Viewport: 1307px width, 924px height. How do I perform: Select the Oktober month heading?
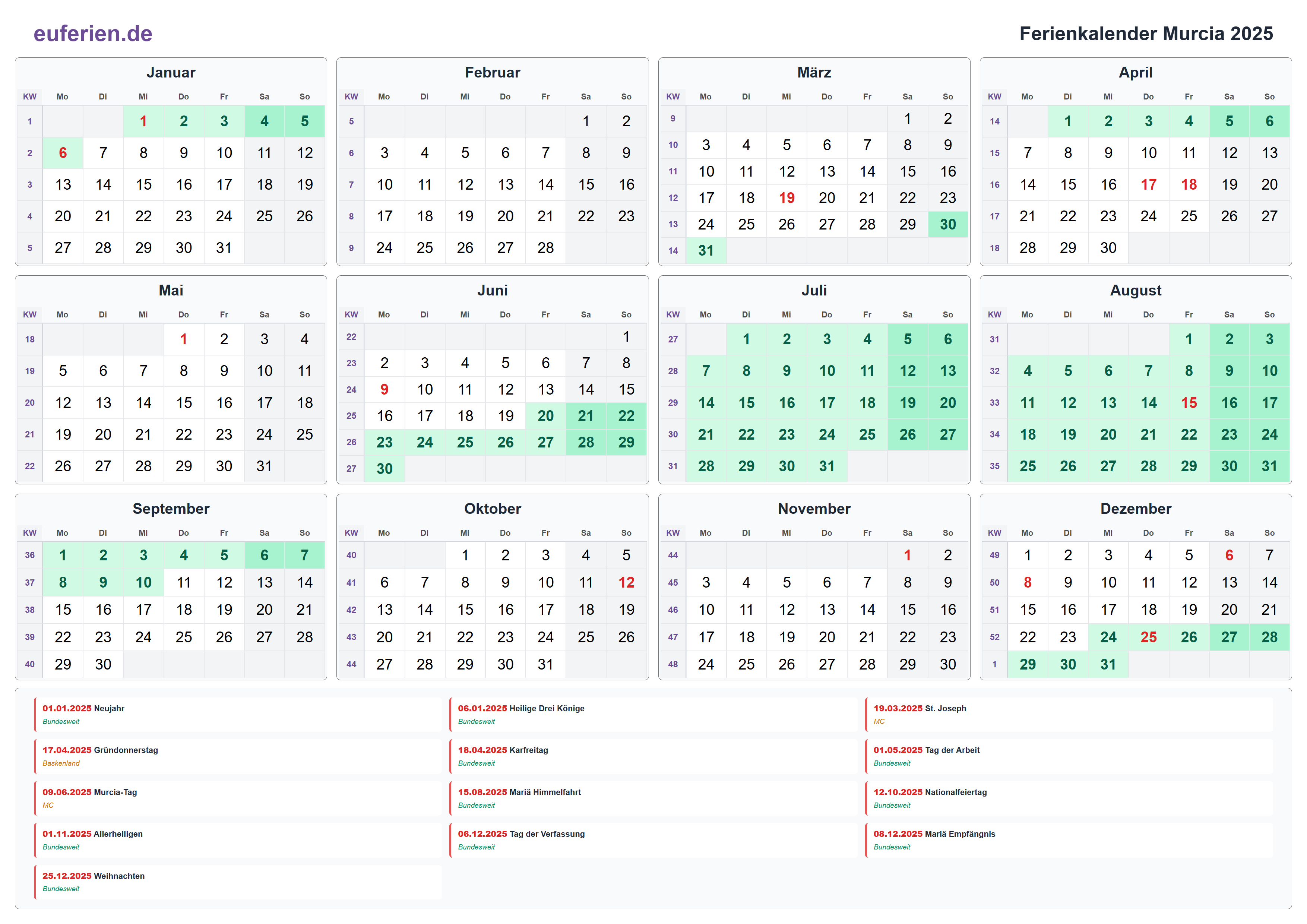[493, 509]
